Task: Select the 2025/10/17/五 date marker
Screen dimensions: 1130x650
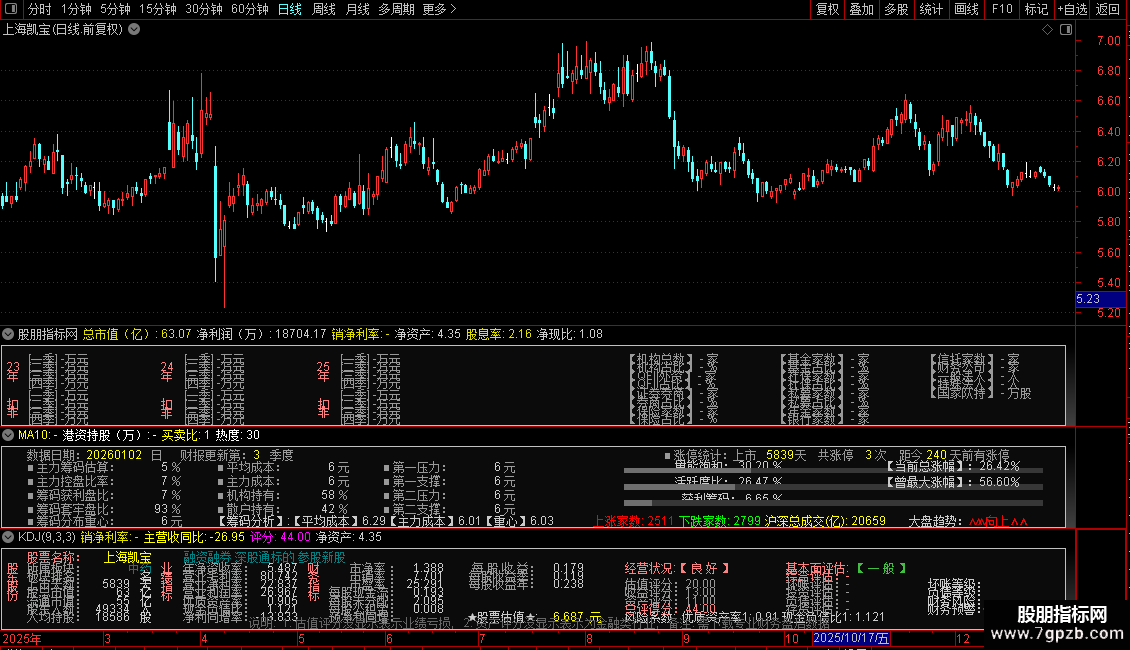Action: click(x=851, y=638)
